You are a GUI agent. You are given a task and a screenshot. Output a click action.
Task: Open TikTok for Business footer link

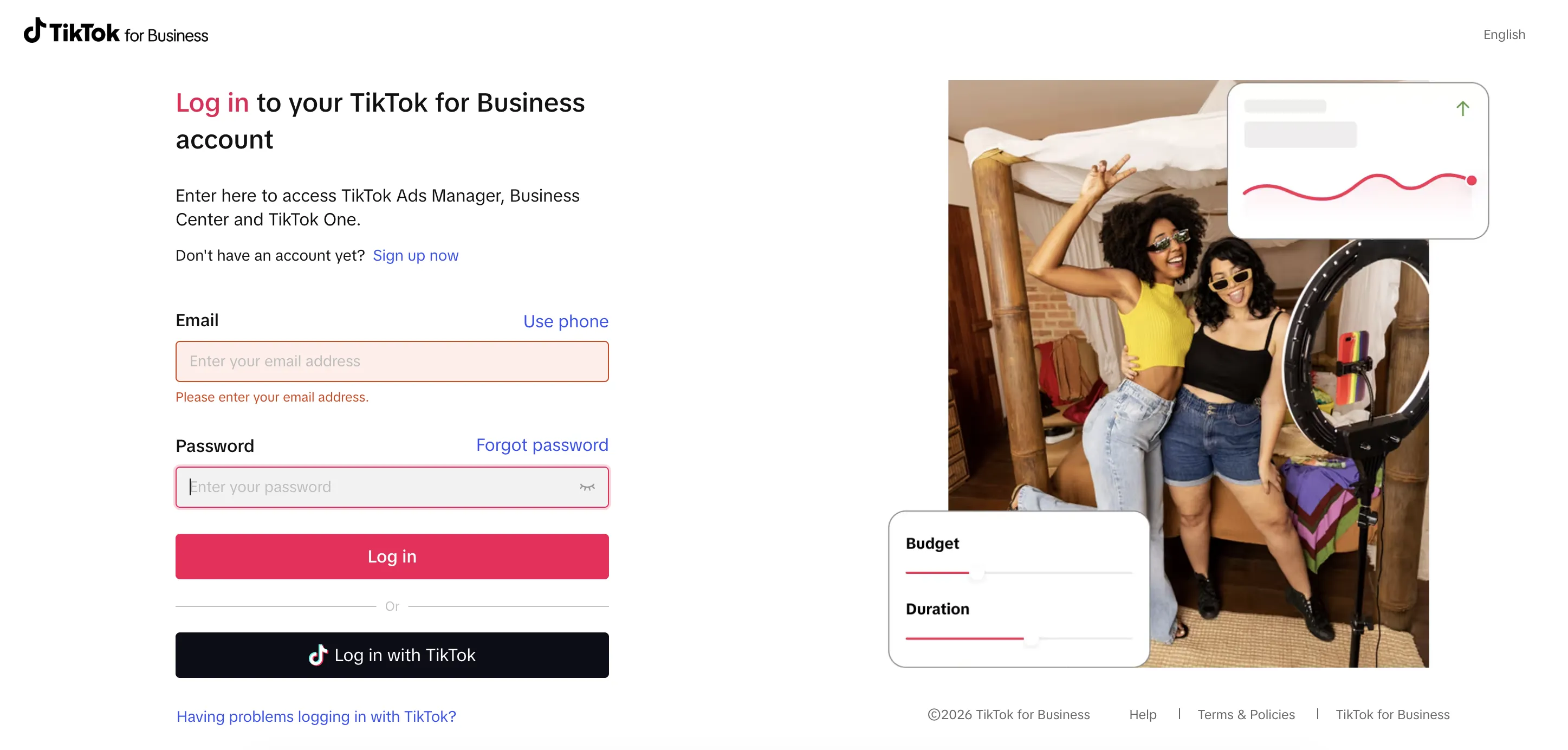[1392, 715]
